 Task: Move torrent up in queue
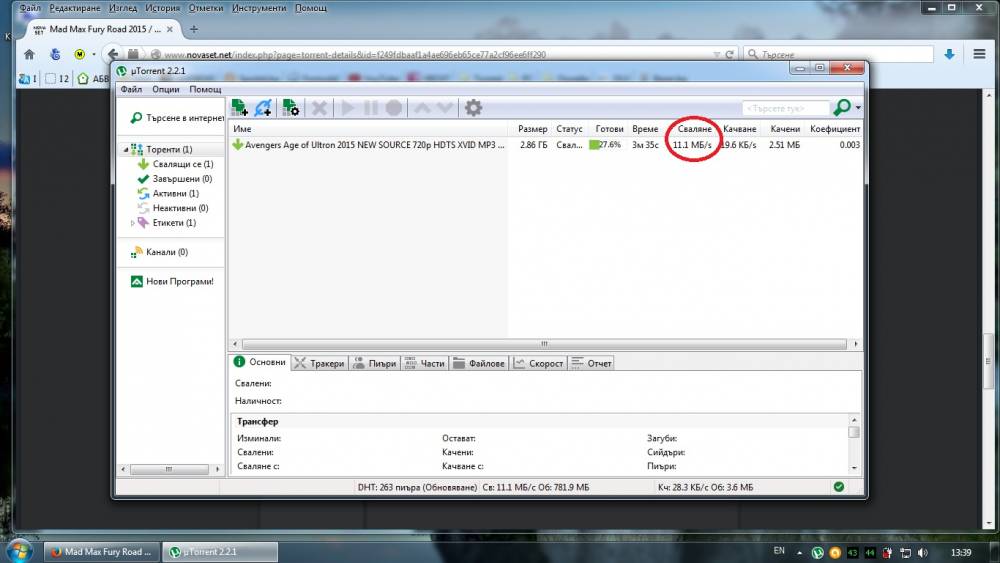422,108
